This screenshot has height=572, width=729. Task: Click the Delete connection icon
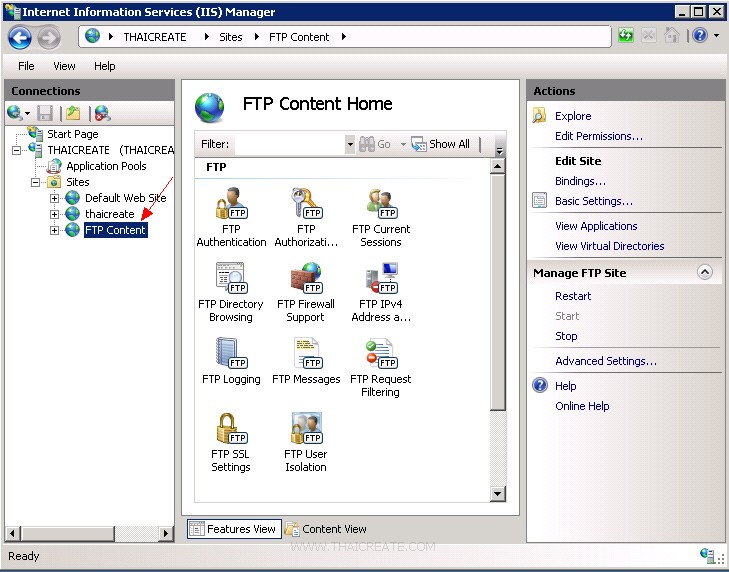click(102, 113)
